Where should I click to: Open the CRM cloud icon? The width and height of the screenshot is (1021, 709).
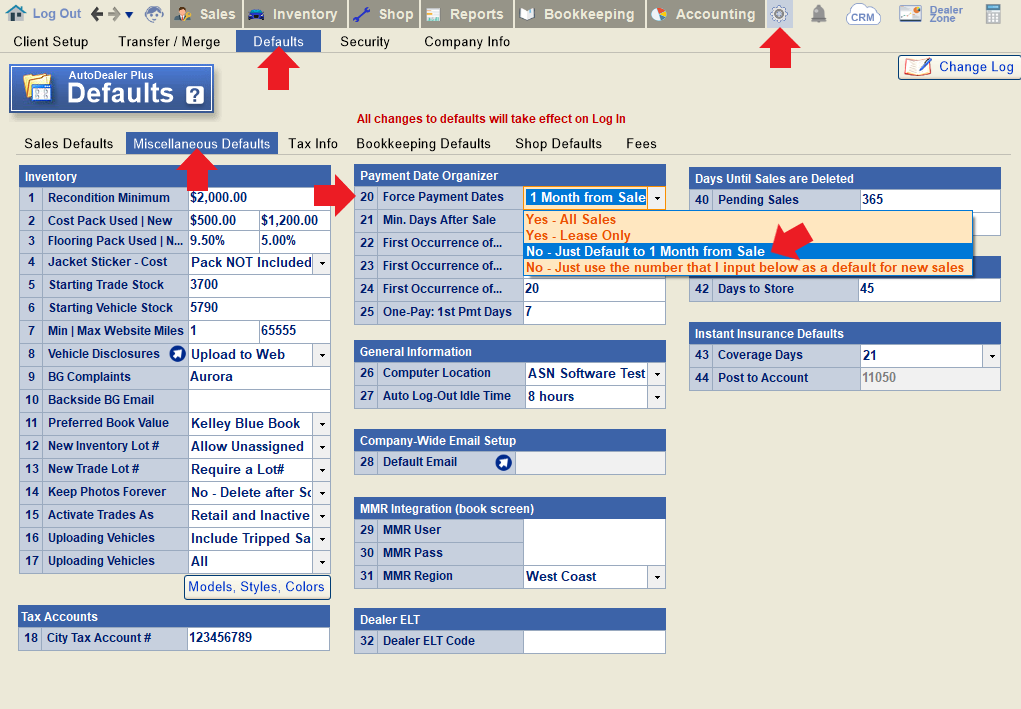[863, 14]
